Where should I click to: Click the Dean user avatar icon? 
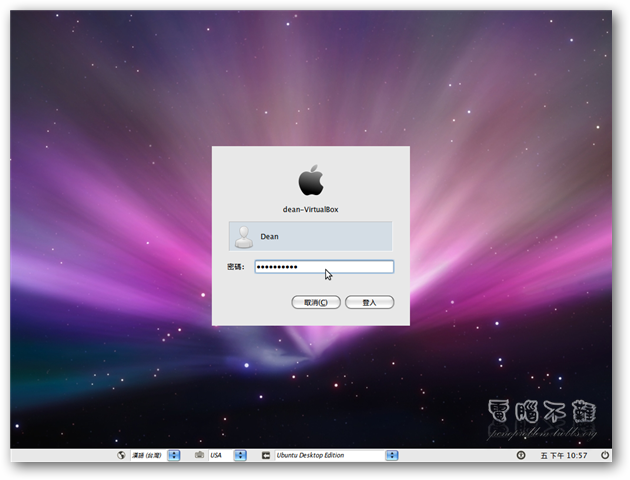(242, 236)
